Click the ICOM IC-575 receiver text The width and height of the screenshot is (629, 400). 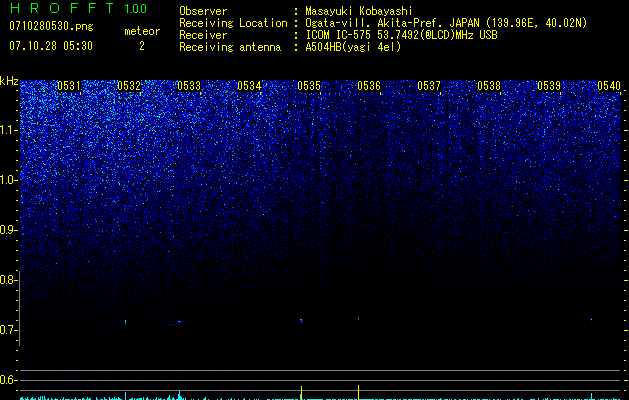tap(401, 35)
